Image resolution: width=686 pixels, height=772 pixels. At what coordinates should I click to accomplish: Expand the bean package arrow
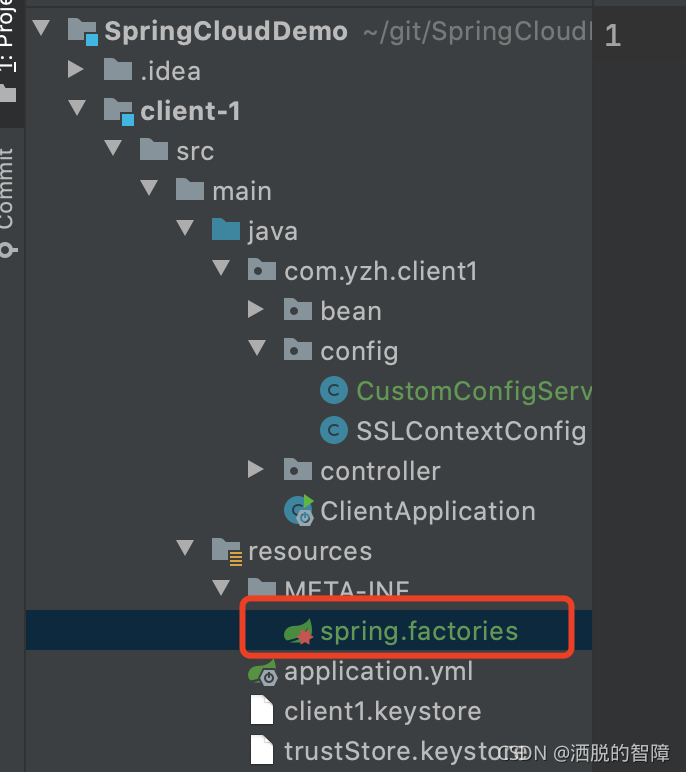tap(256, 309)
